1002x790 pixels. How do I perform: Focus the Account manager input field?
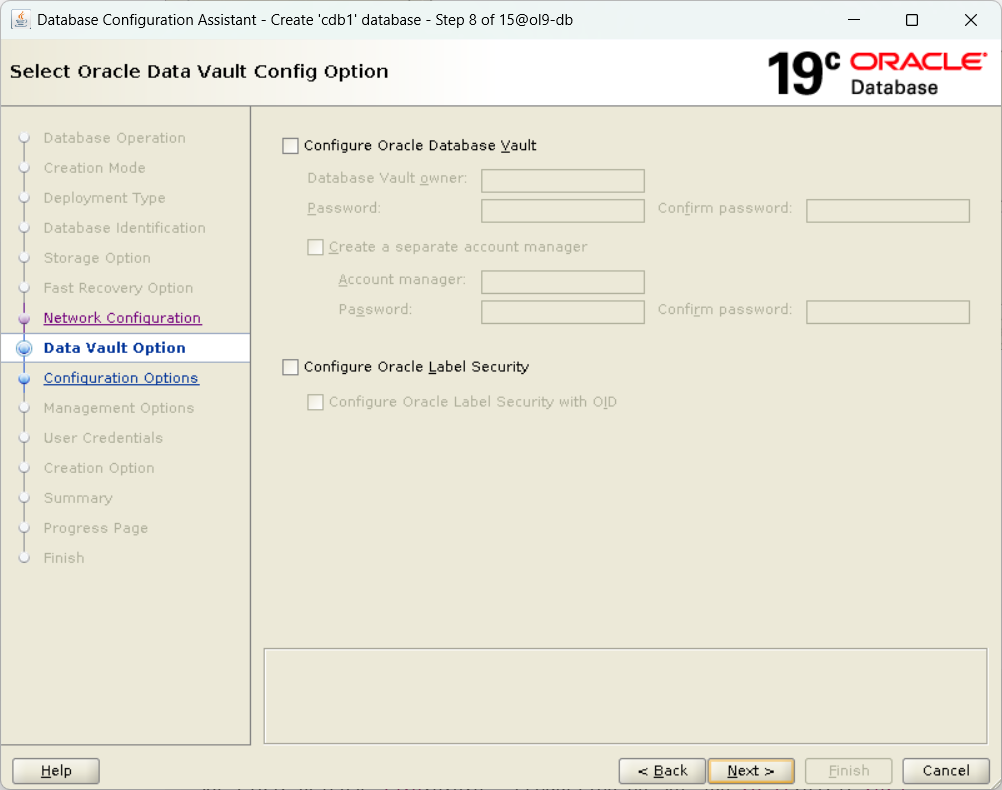pyautogui.click(x=562, y=282)
